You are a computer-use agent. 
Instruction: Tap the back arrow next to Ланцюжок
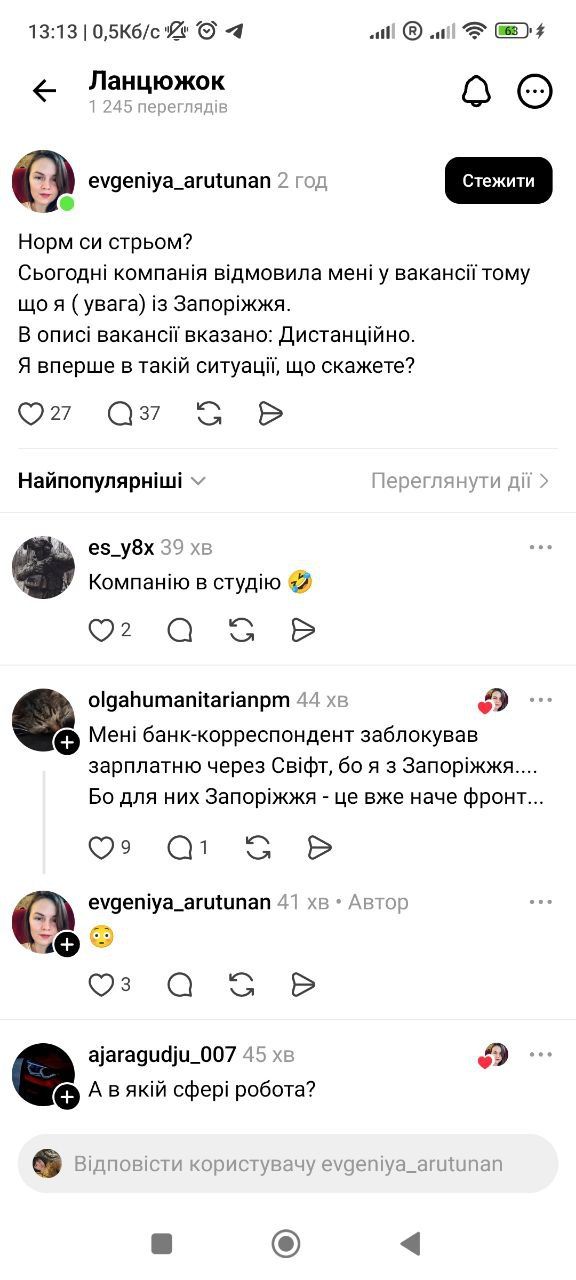[x=44, y=91]
